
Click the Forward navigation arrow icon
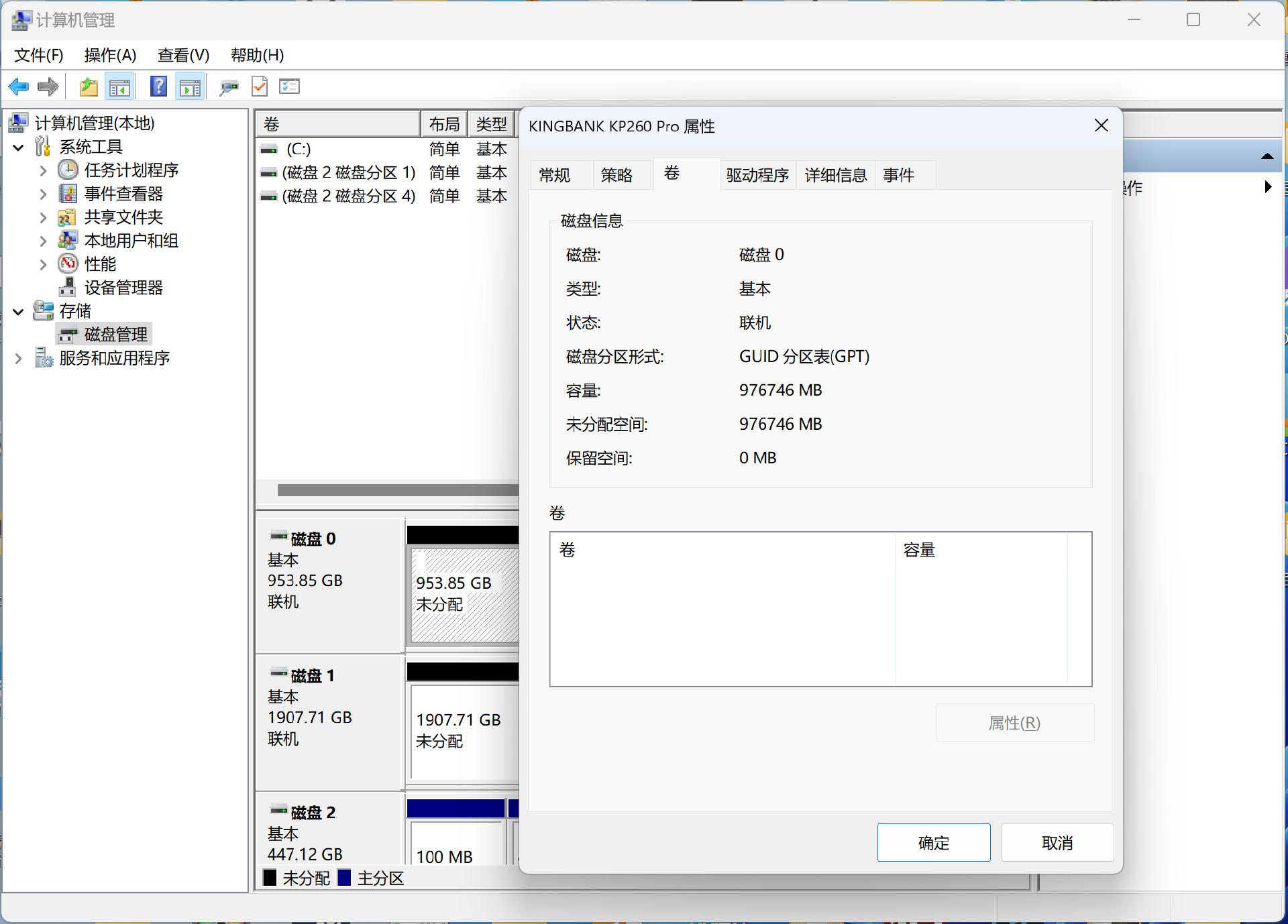[48, 86]
